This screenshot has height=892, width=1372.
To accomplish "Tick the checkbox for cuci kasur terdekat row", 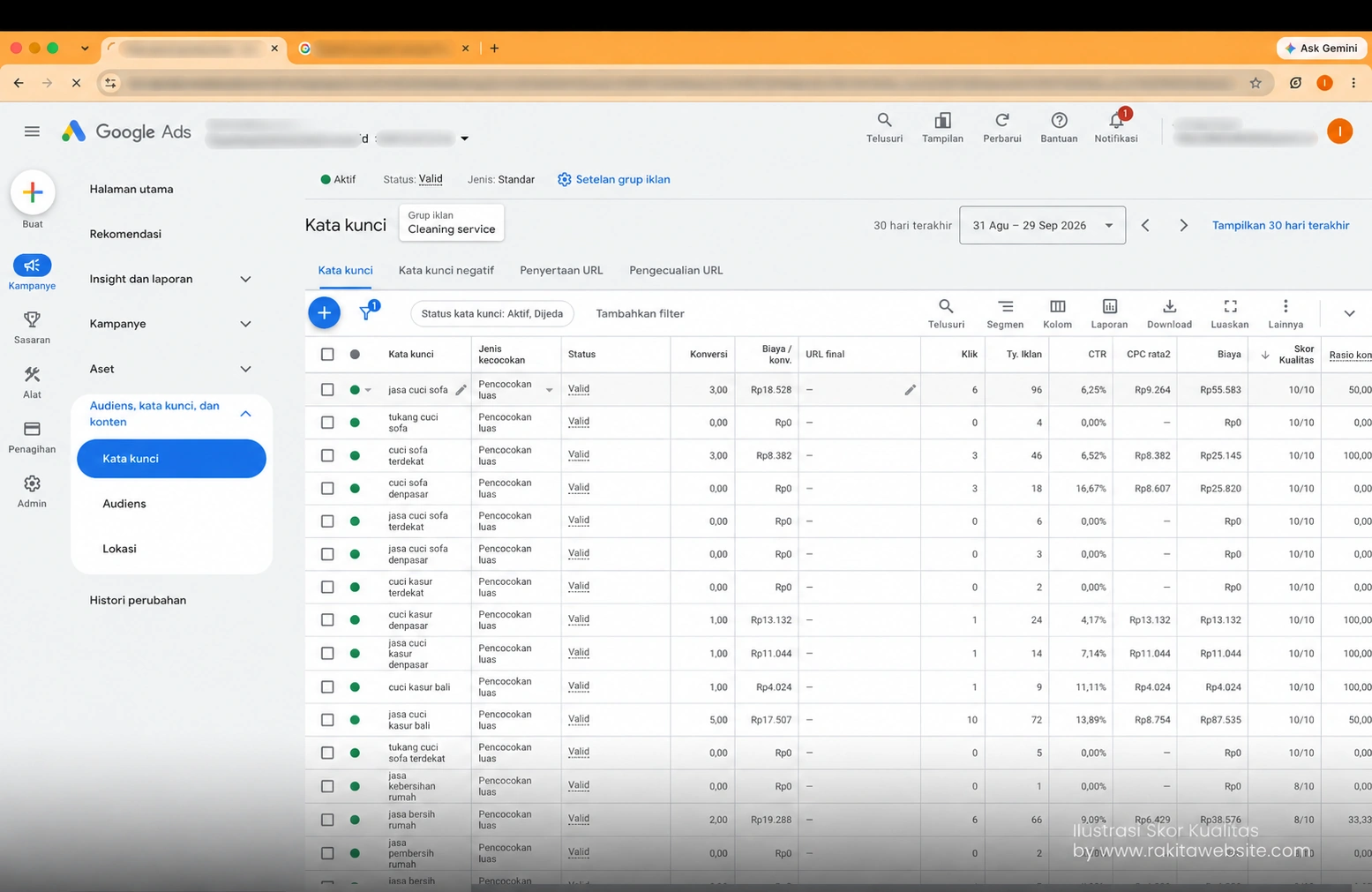I will point(327,587).
